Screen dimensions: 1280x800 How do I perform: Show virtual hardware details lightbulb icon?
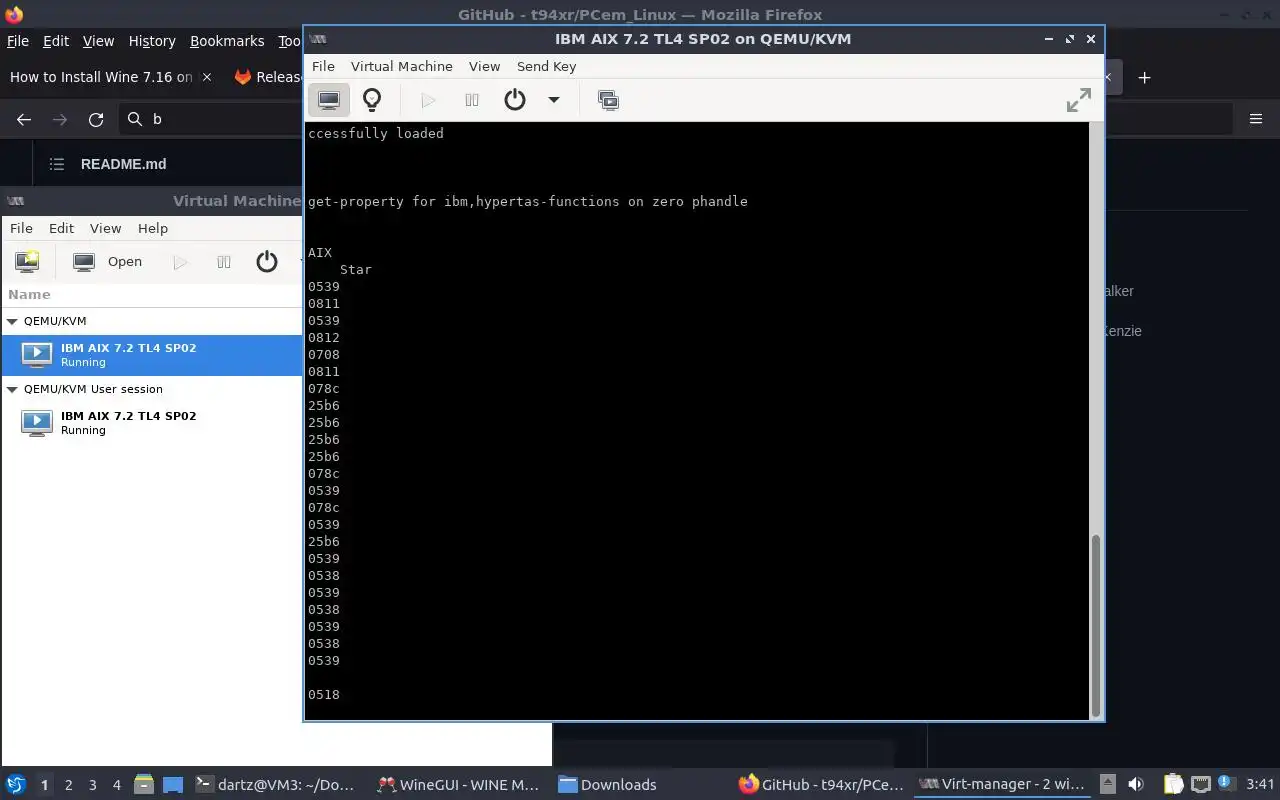pyautogui.click(x=372, y=100)
